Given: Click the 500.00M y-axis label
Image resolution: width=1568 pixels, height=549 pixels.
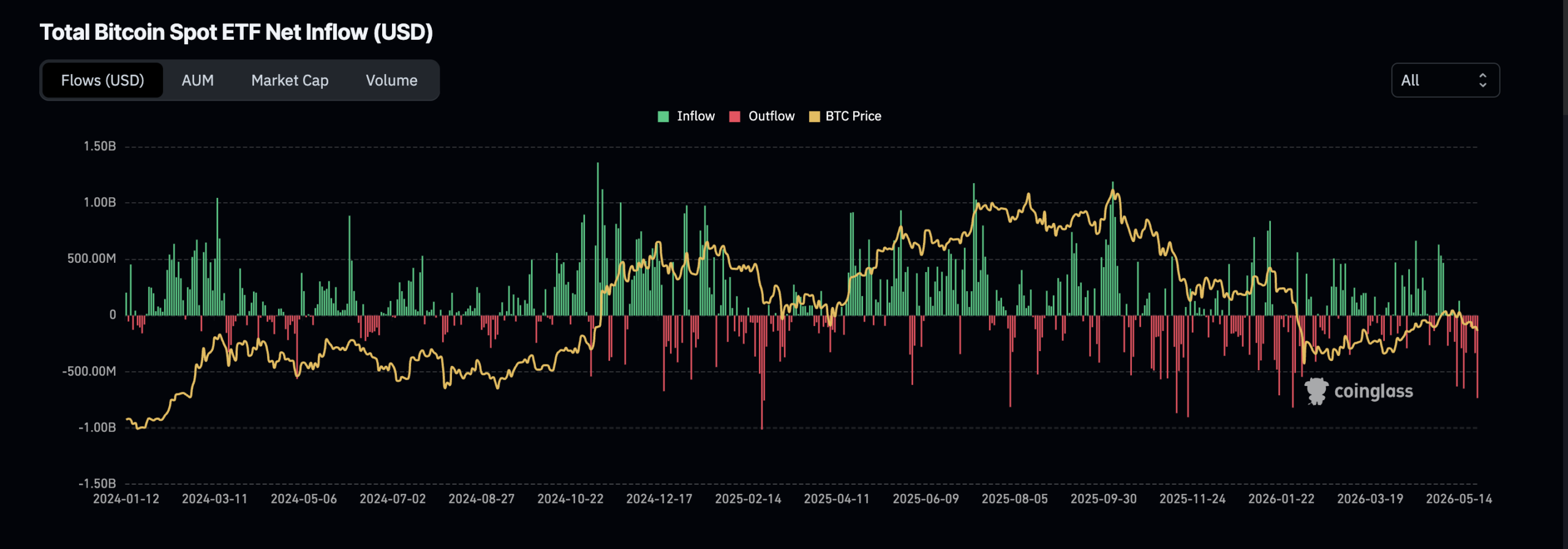Looking at the screenshot, I should (92, 259).
